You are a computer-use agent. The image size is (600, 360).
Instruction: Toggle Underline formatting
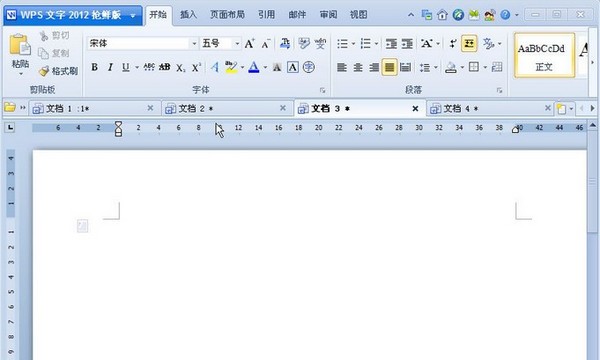(x=126, y=67)
